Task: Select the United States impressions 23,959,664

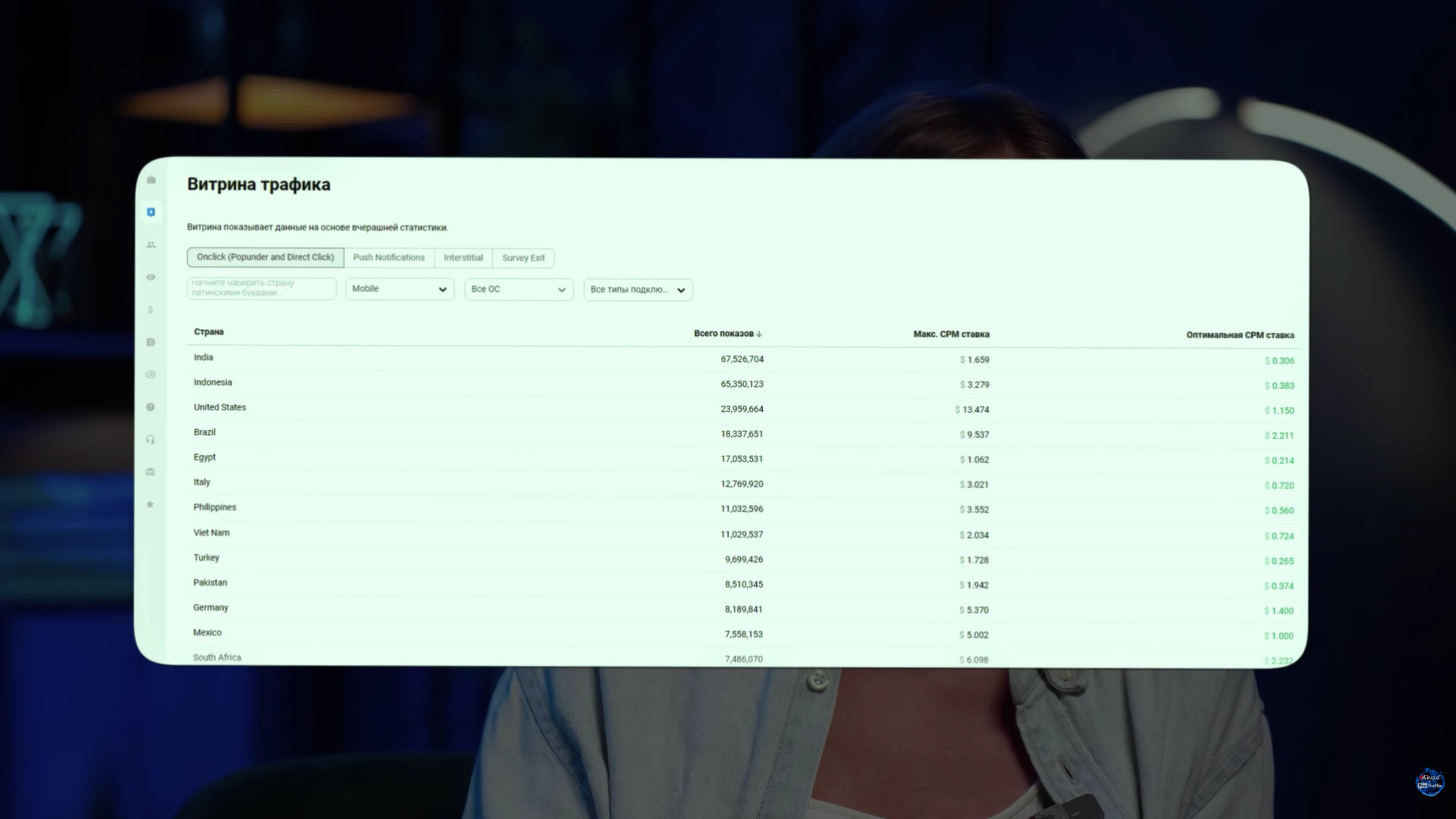Action: pyautogui.click(x=742, y=409)
